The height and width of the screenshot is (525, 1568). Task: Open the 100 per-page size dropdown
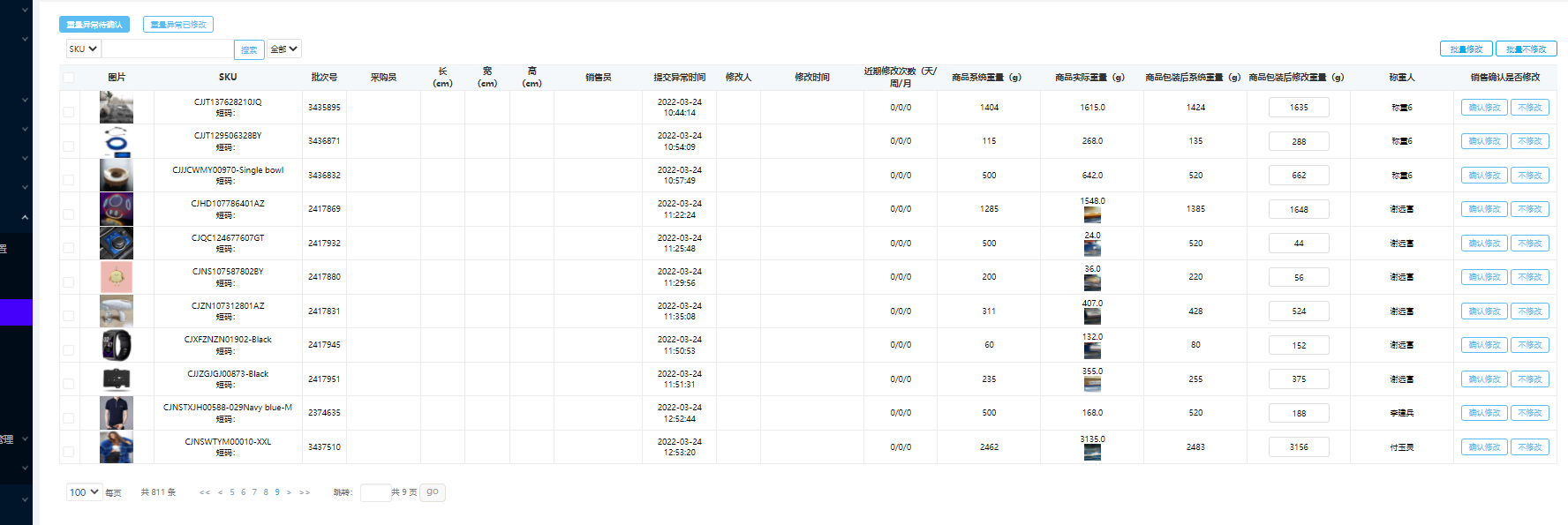click(84, 492)
